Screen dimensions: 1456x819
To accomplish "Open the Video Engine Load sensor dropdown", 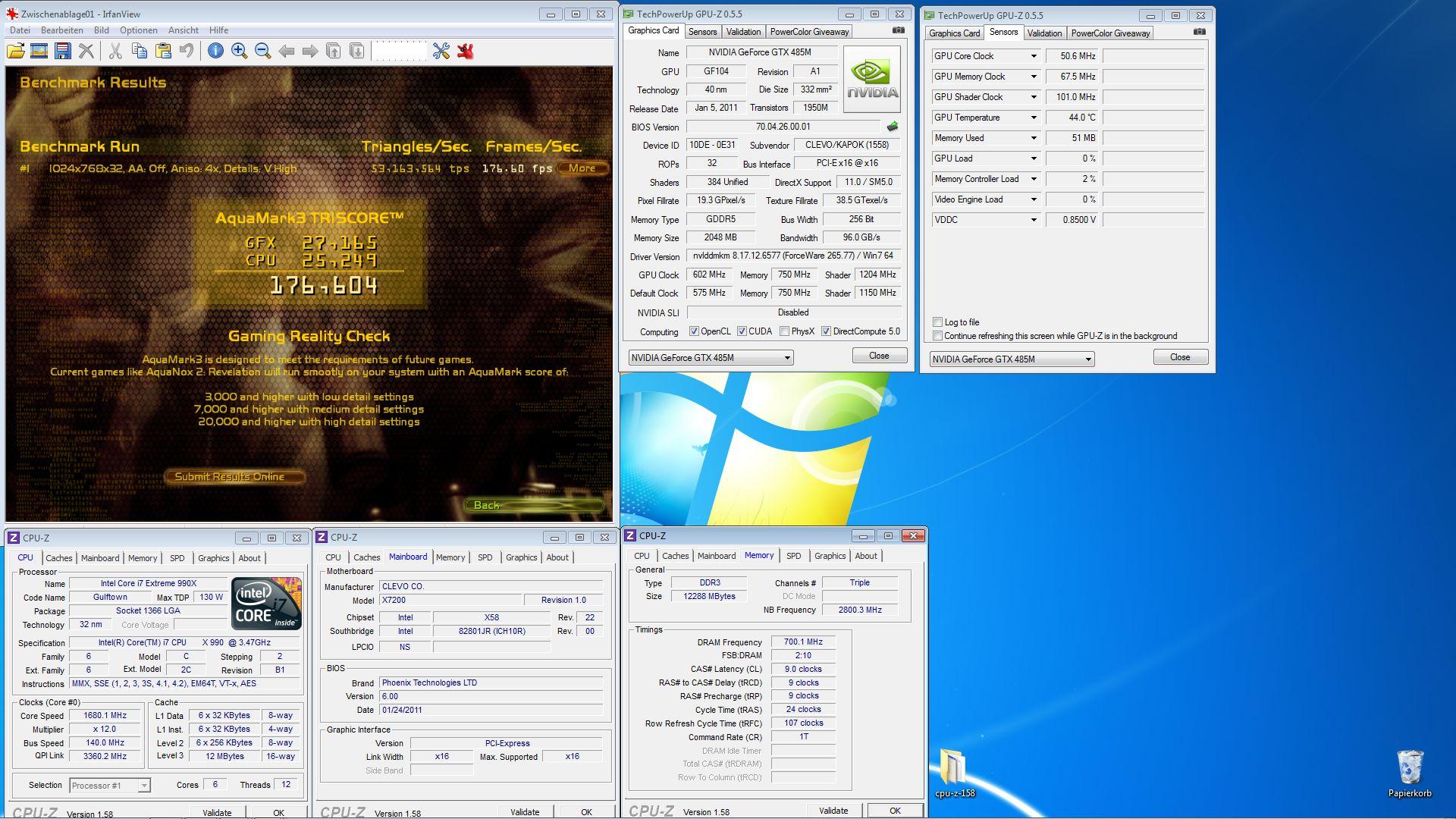I will pyautogui.click(x=1033, y=199).
